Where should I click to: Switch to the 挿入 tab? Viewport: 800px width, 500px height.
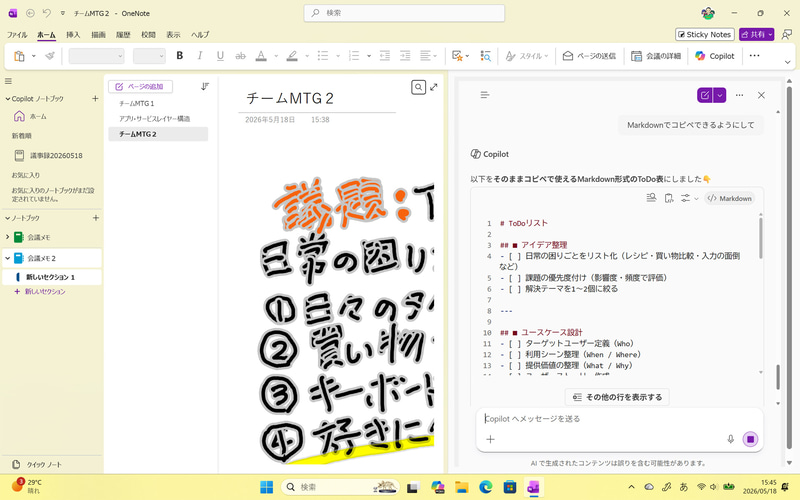[73, 35]
